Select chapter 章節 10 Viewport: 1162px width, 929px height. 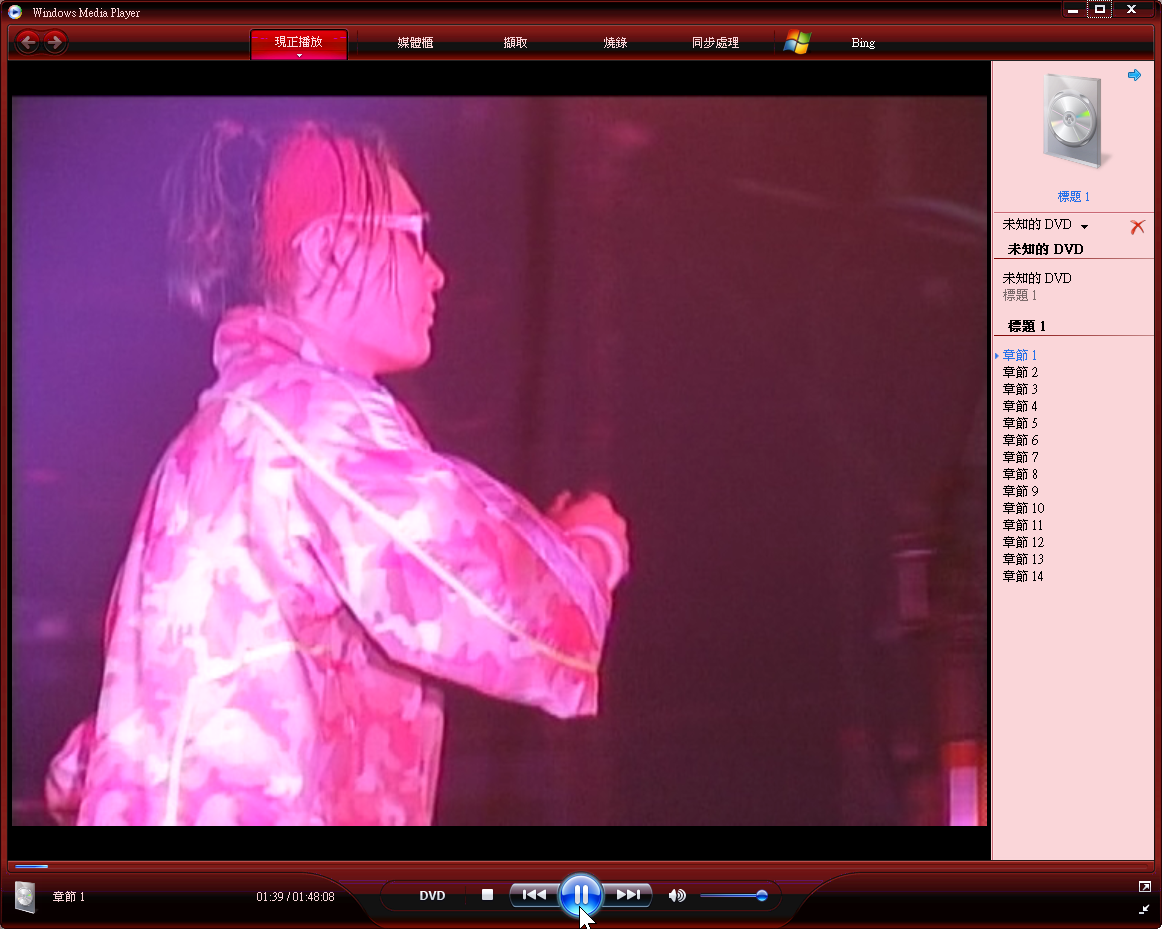[x=1023, y=508]
